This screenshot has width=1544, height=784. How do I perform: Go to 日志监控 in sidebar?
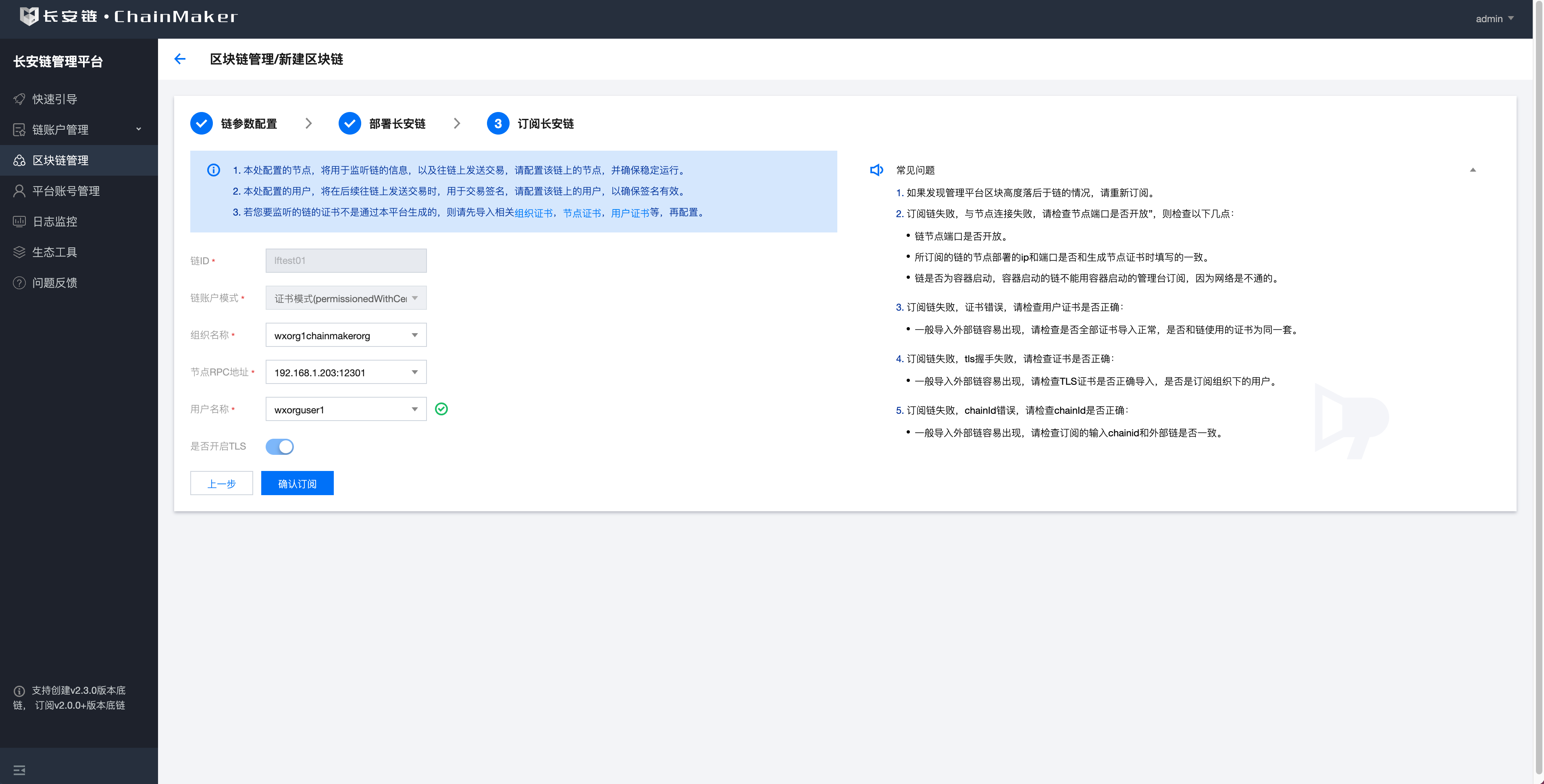point(54,222)
